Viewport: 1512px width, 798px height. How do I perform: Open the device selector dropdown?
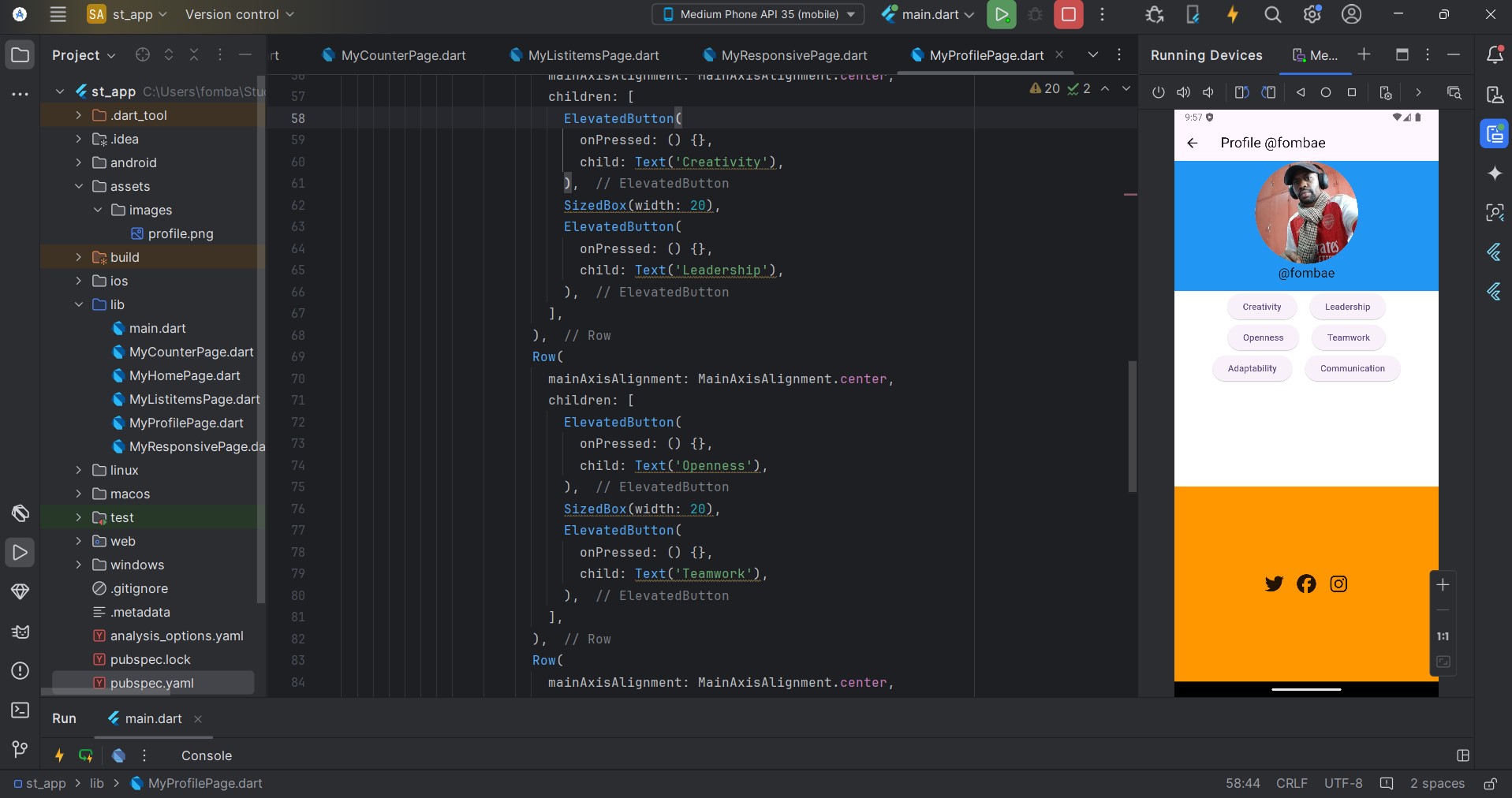point(758,14)
